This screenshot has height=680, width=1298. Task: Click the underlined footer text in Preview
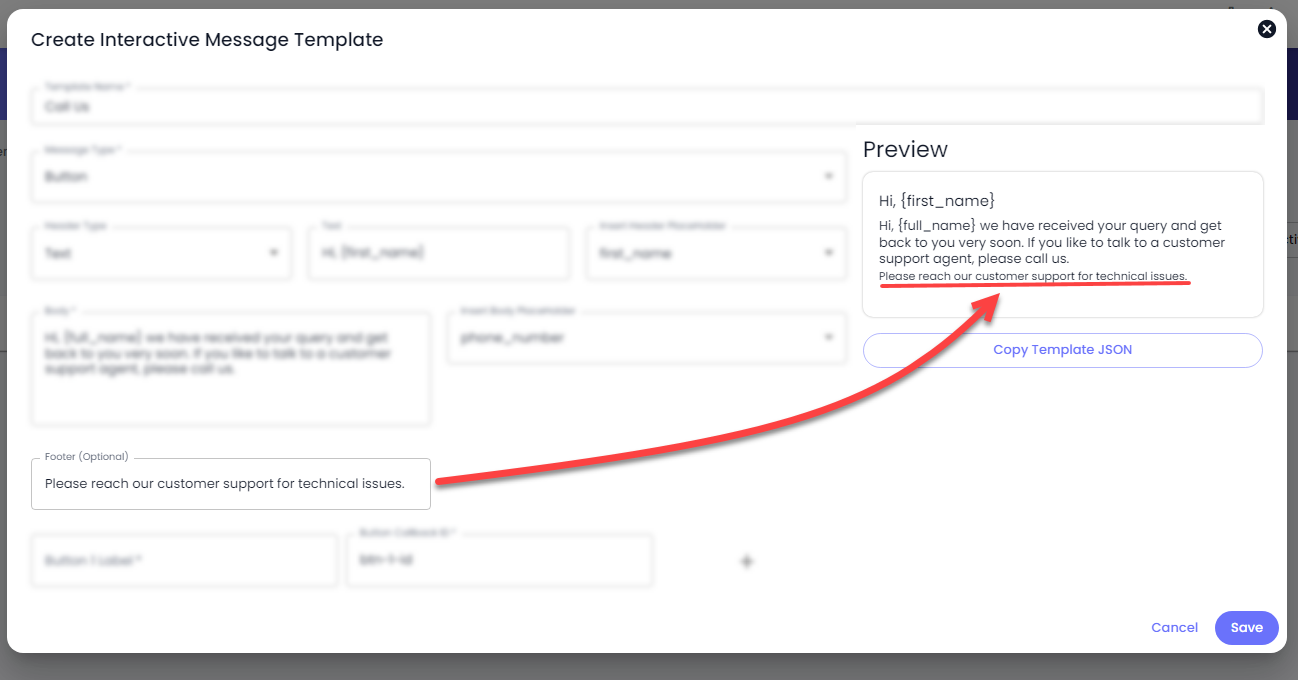click(1033, 276)
